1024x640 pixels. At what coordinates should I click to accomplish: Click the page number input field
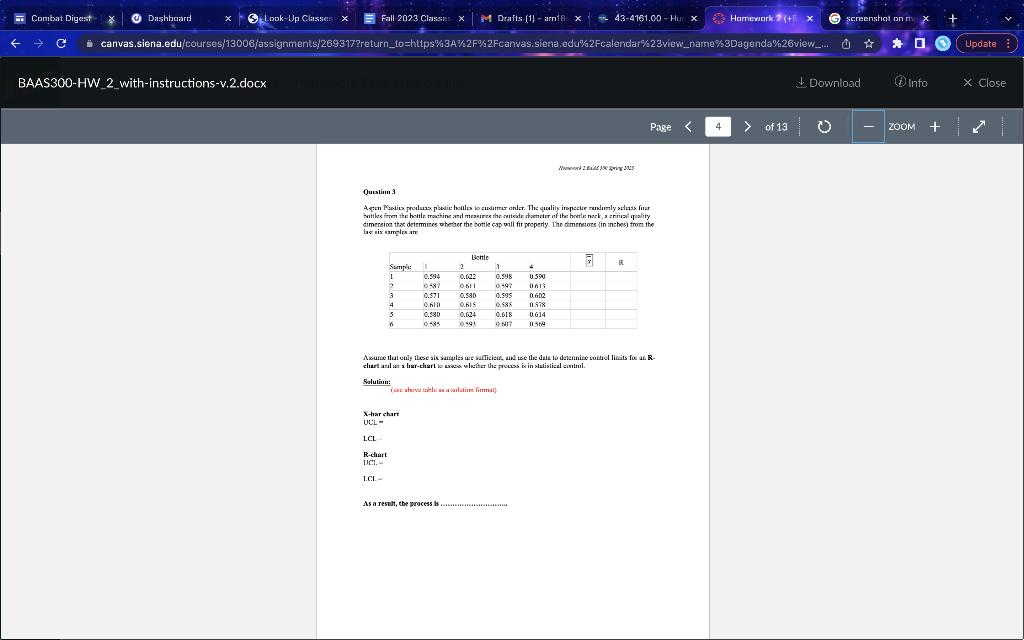click(717, 127)
